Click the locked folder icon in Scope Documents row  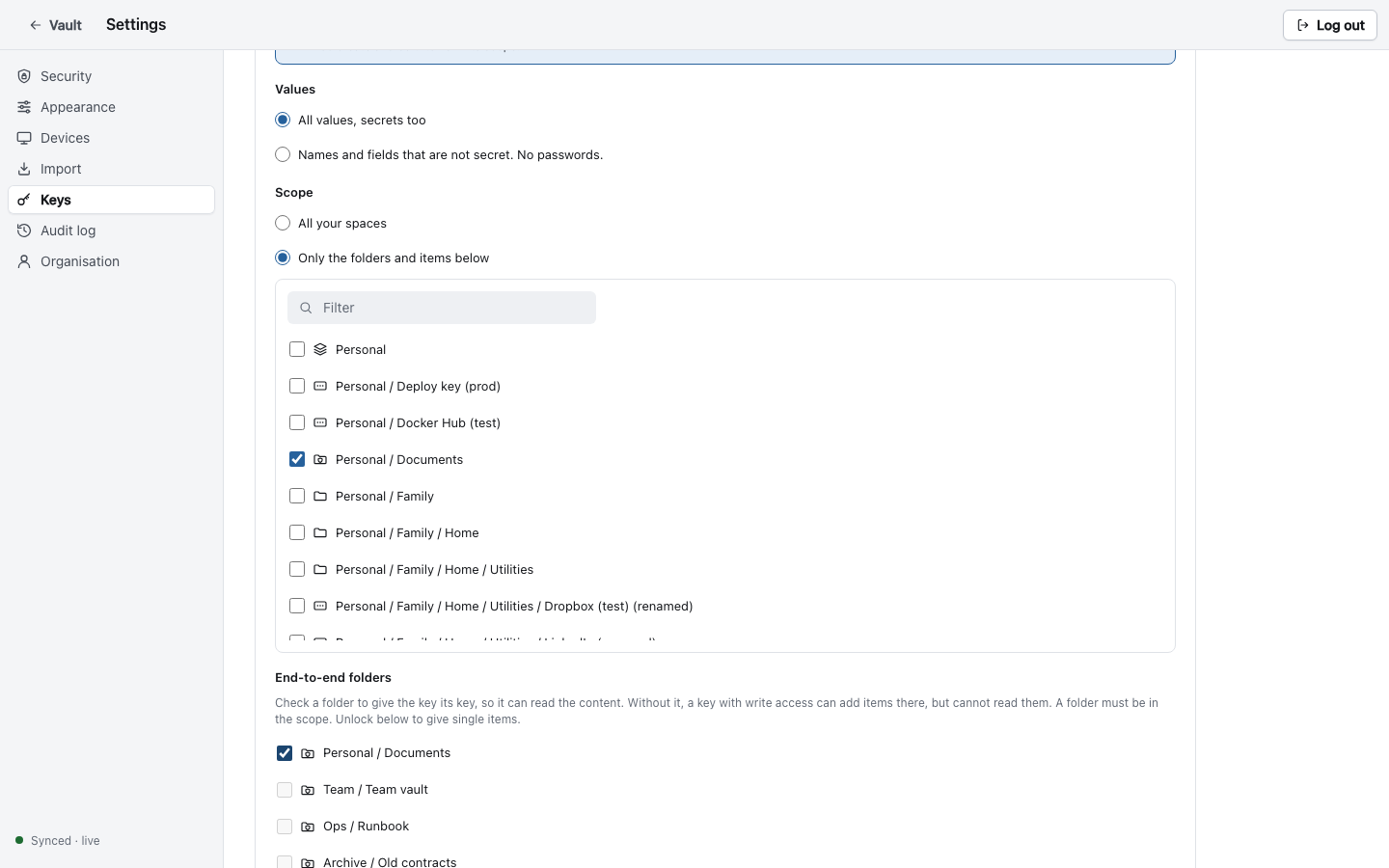click(x=320, y=459)
